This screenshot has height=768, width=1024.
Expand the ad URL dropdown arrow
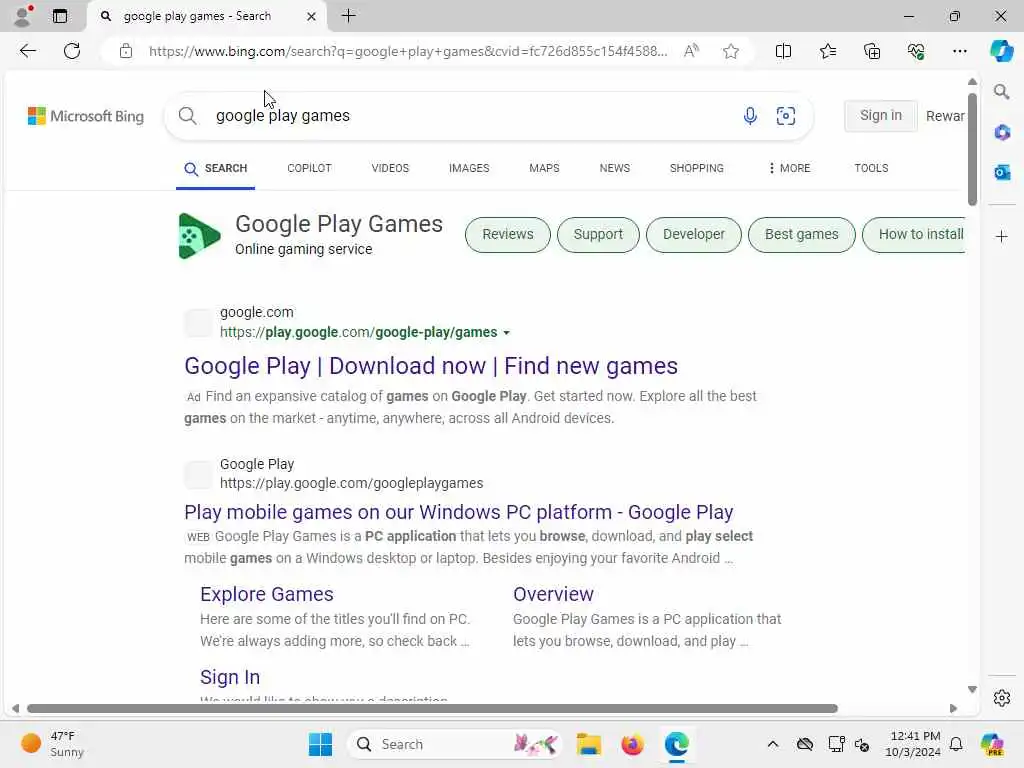506,333
